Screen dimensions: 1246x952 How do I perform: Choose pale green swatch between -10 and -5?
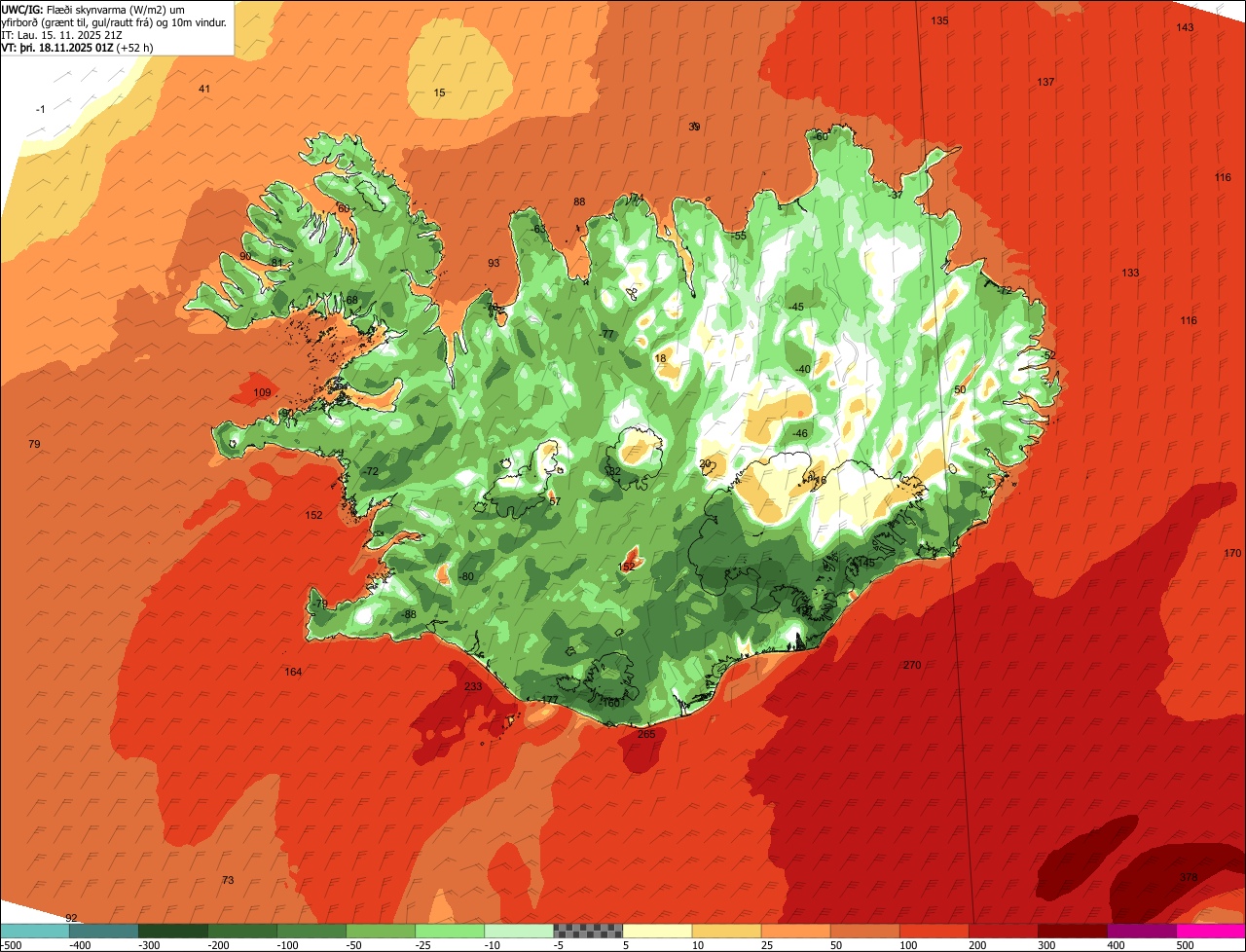click(519, 931)
